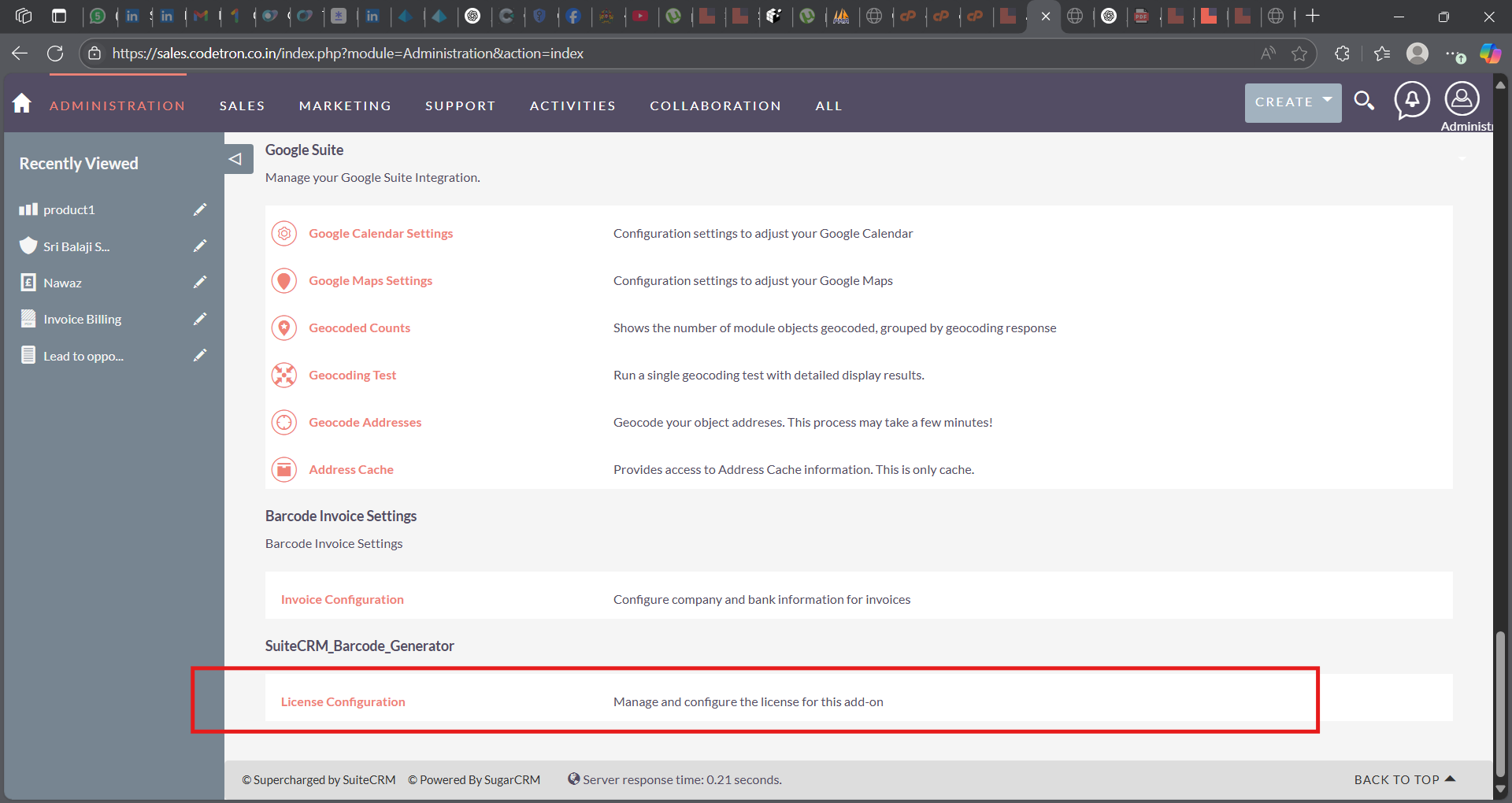
Task: Open the MARKETING menu
Action: 345,105
